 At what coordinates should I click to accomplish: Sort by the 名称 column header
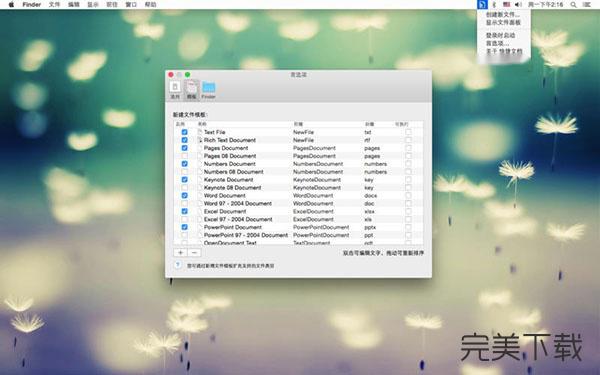point(202,124)
